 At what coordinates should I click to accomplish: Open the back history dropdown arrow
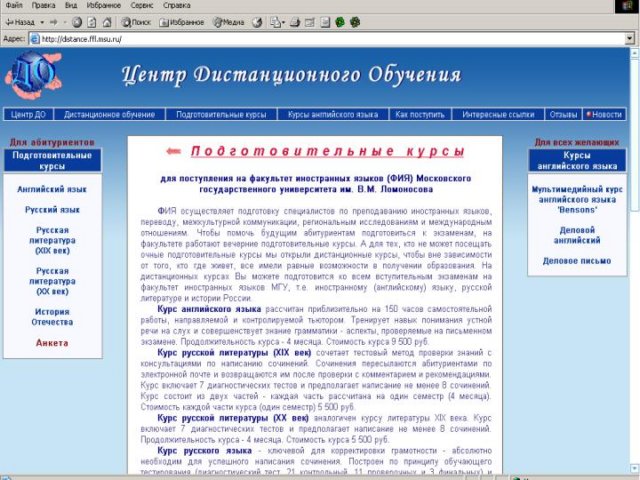pyautogui.click(x=42, y=22)
